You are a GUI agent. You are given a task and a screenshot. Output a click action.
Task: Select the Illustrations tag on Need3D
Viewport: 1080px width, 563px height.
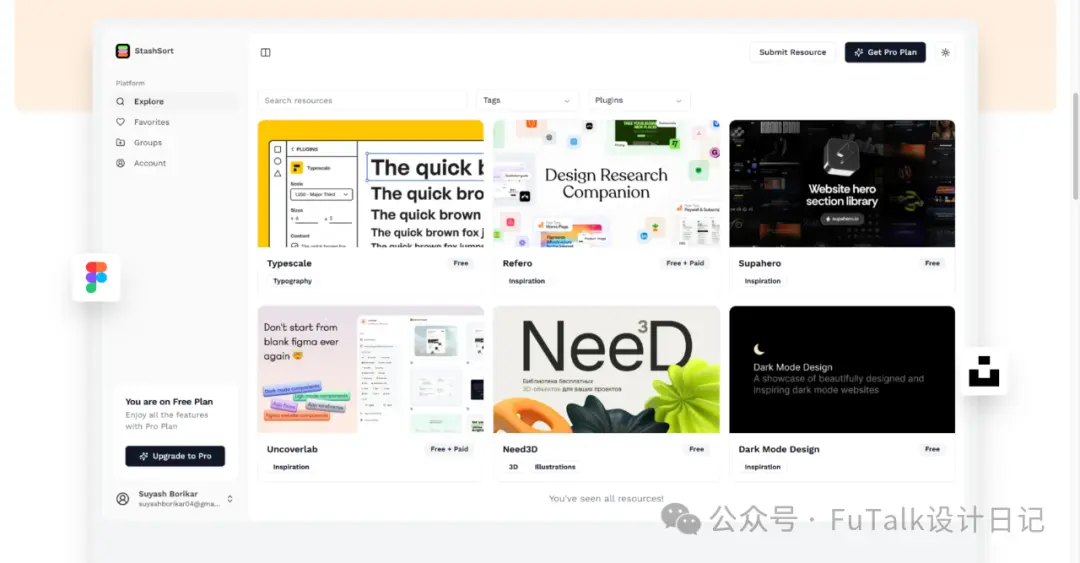pos(555,467)
